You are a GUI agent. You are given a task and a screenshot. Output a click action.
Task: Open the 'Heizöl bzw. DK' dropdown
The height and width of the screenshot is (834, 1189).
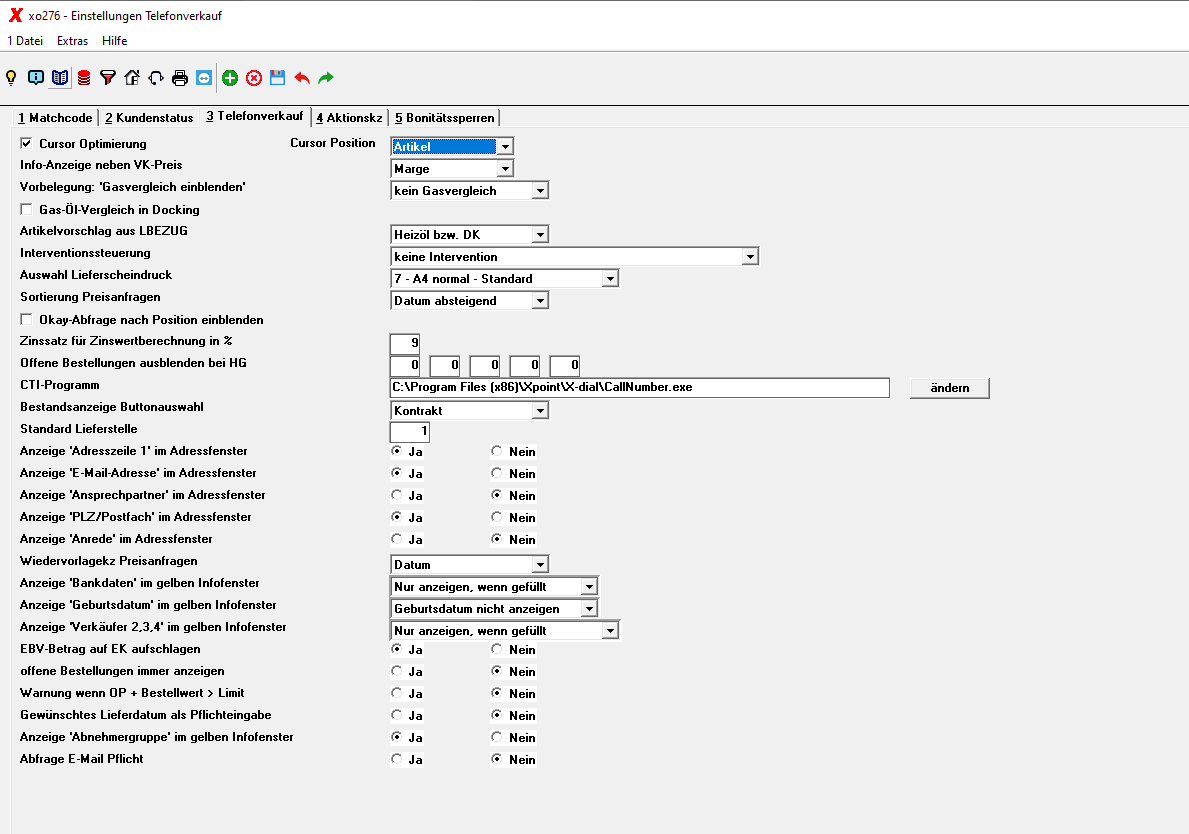point(540,234)
